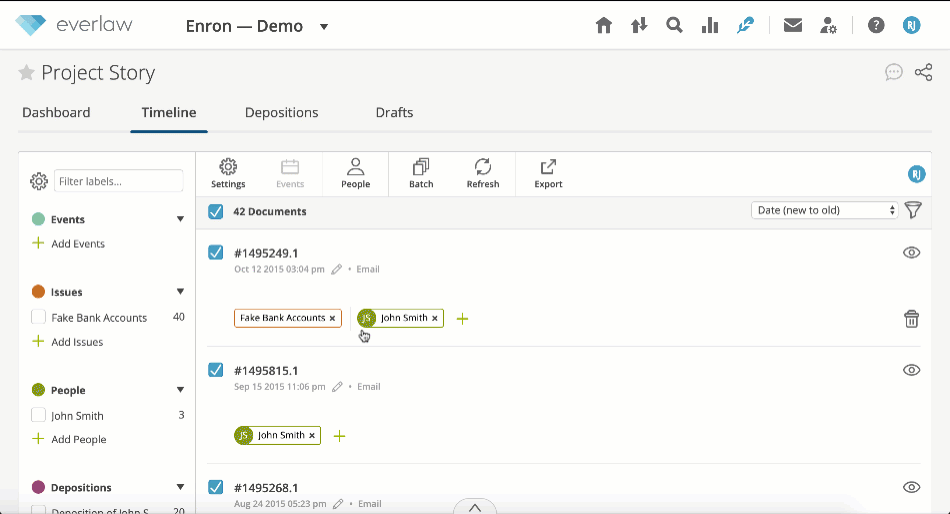Open uploads and transfers arrows icon
The height and width of the screenshot is (514, 950).
639,25
